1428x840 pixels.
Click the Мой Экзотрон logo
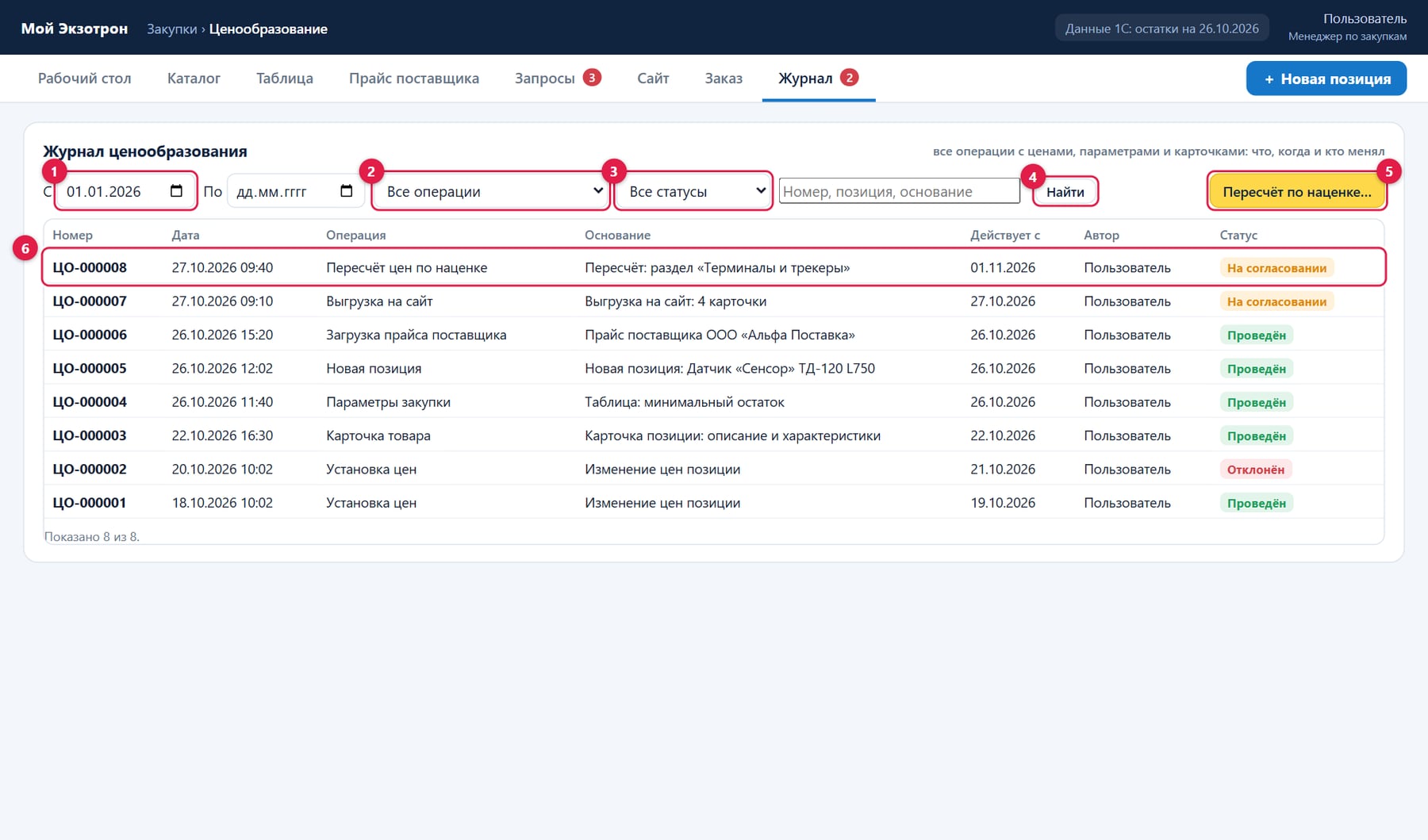coord(75,29)
